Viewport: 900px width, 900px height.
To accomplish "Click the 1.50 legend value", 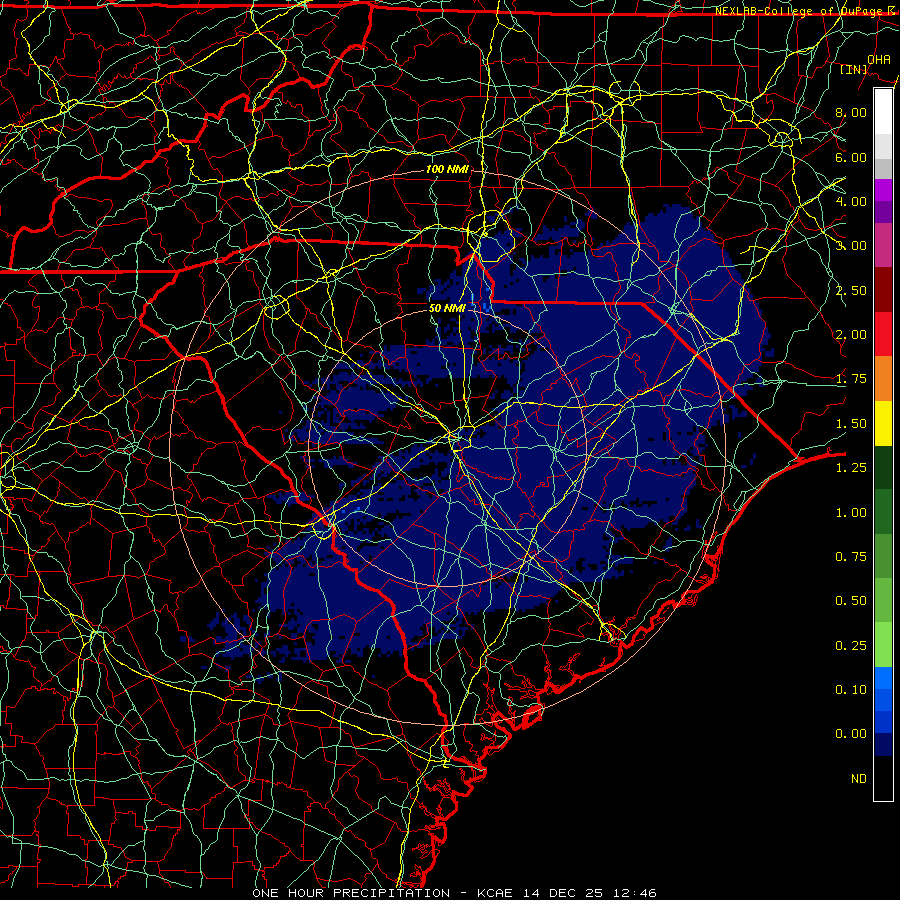I will tap(851, 424).
